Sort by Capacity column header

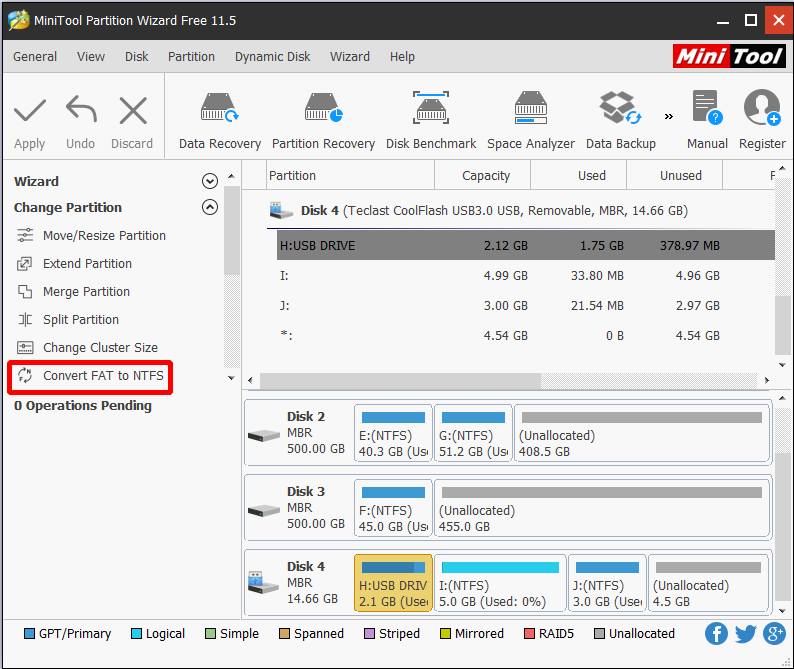tap(483, 175)
